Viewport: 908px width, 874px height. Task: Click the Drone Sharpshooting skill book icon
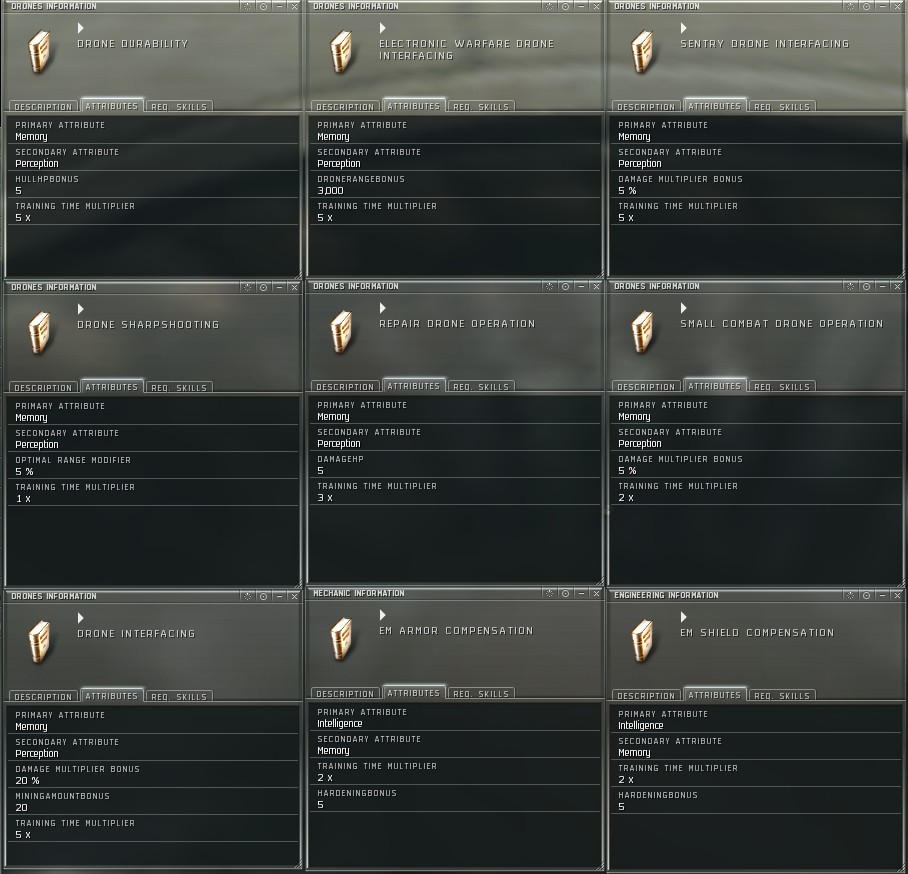tap(39, 333)
